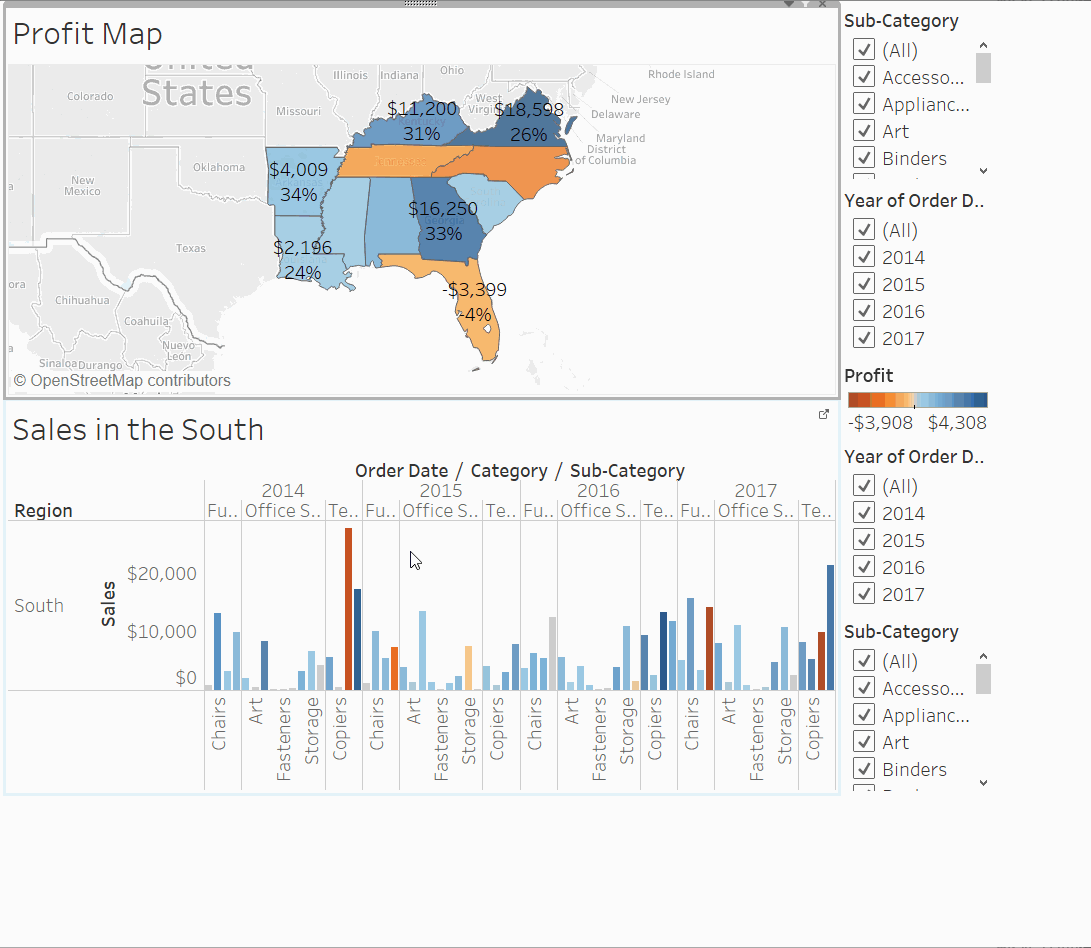Select the 2015 column header in the bar chart
This screenshot has height=948, width=1091.
coord(440,491)
